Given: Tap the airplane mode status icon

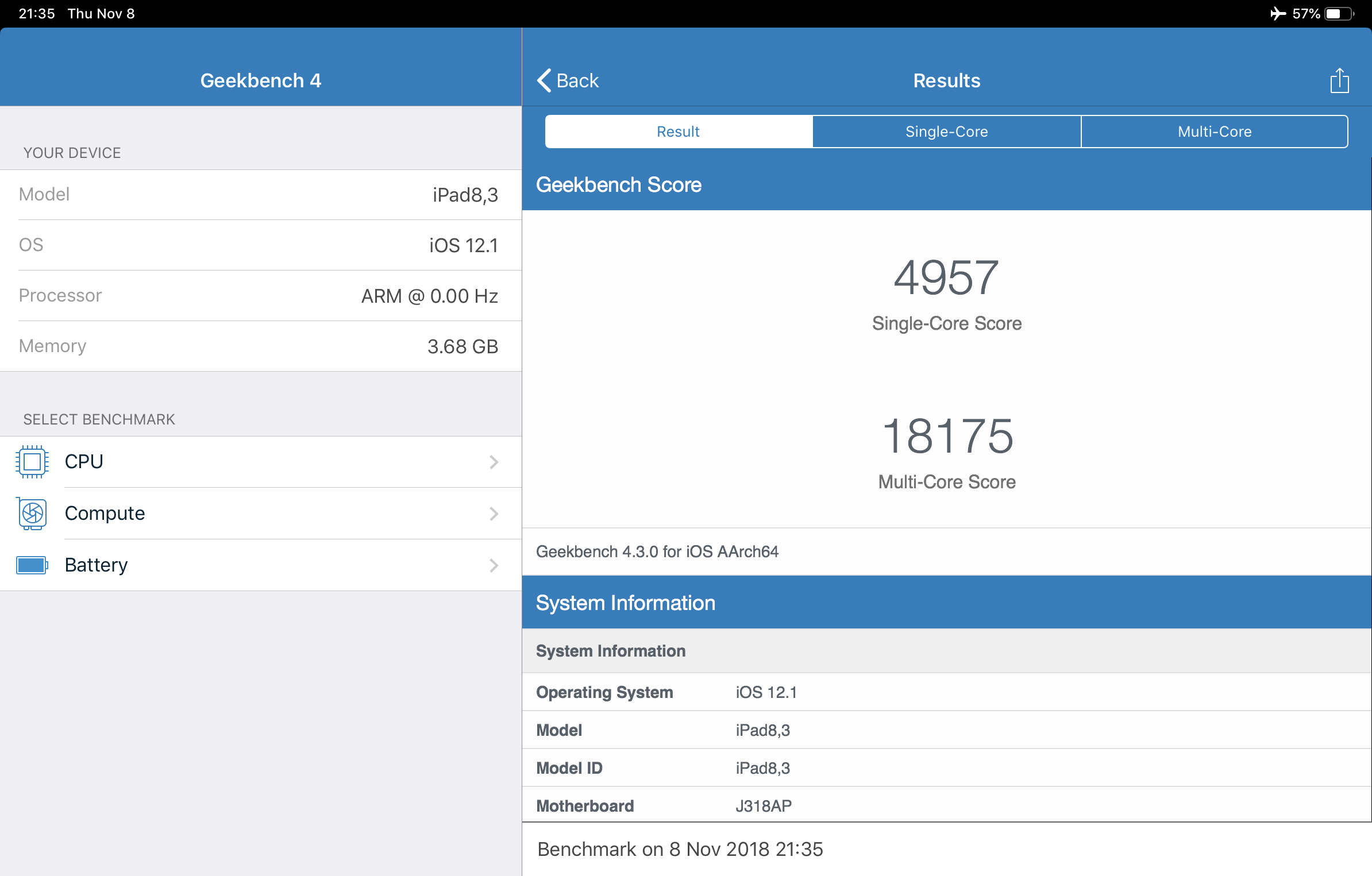Looking at the screenshot, I should 1277,13.
